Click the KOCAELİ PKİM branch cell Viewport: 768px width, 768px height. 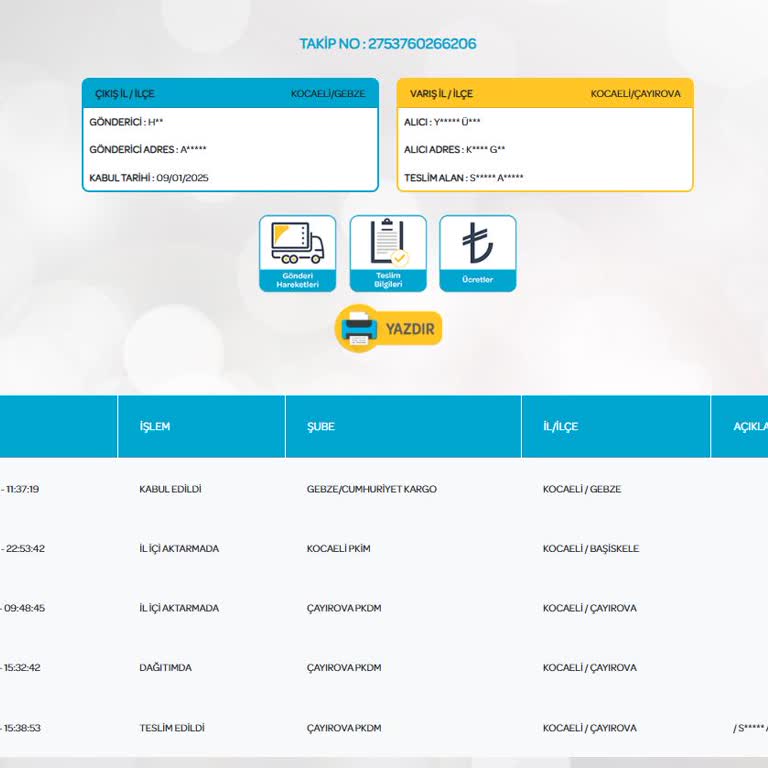(338, 549)
